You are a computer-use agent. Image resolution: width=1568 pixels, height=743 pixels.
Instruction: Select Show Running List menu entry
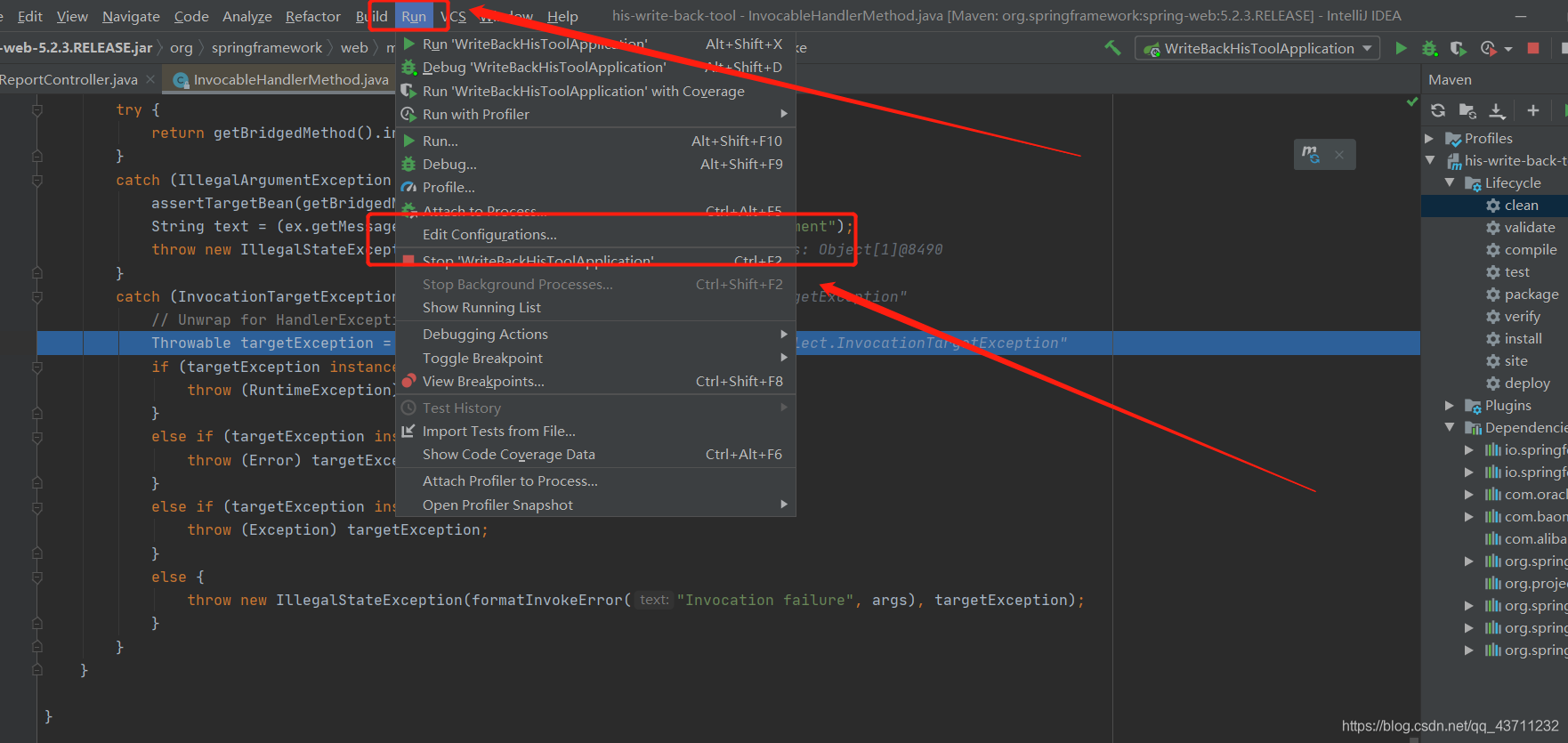pyautogui.click(x=595, y=307)
